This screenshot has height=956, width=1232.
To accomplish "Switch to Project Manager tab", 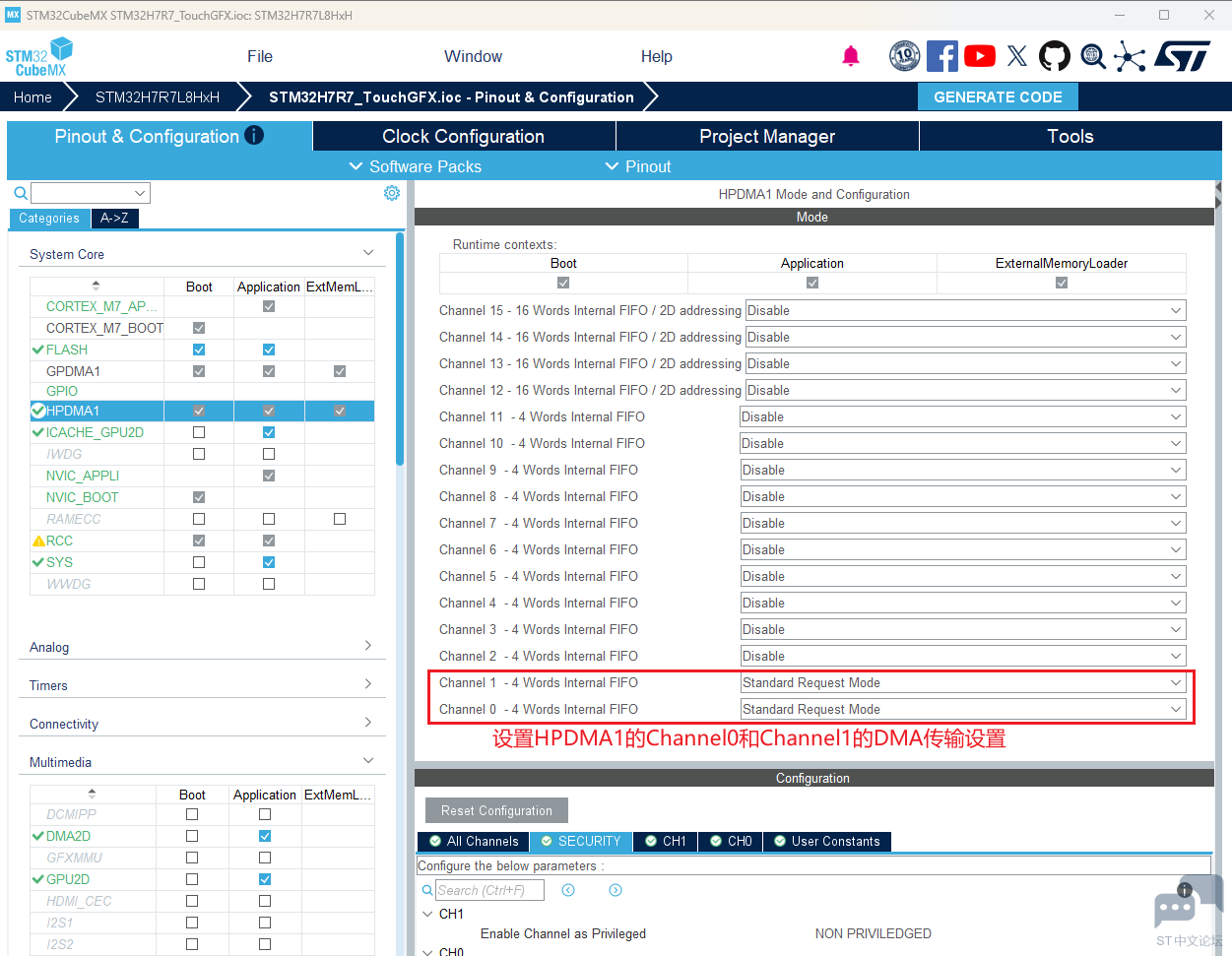I will [767, 136].
